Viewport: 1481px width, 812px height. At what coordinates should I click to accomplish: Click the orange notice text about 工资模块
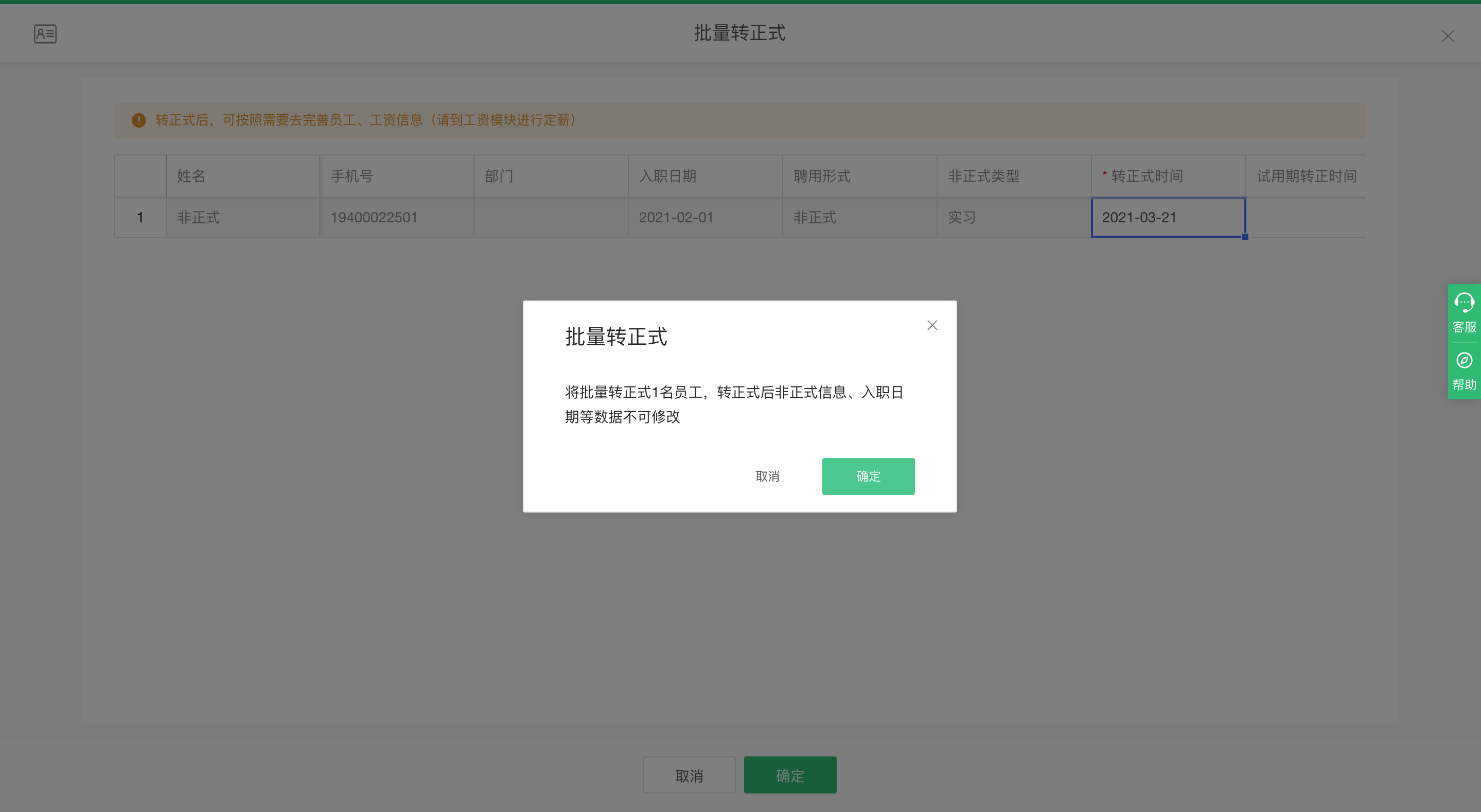(x=366, y=120)
